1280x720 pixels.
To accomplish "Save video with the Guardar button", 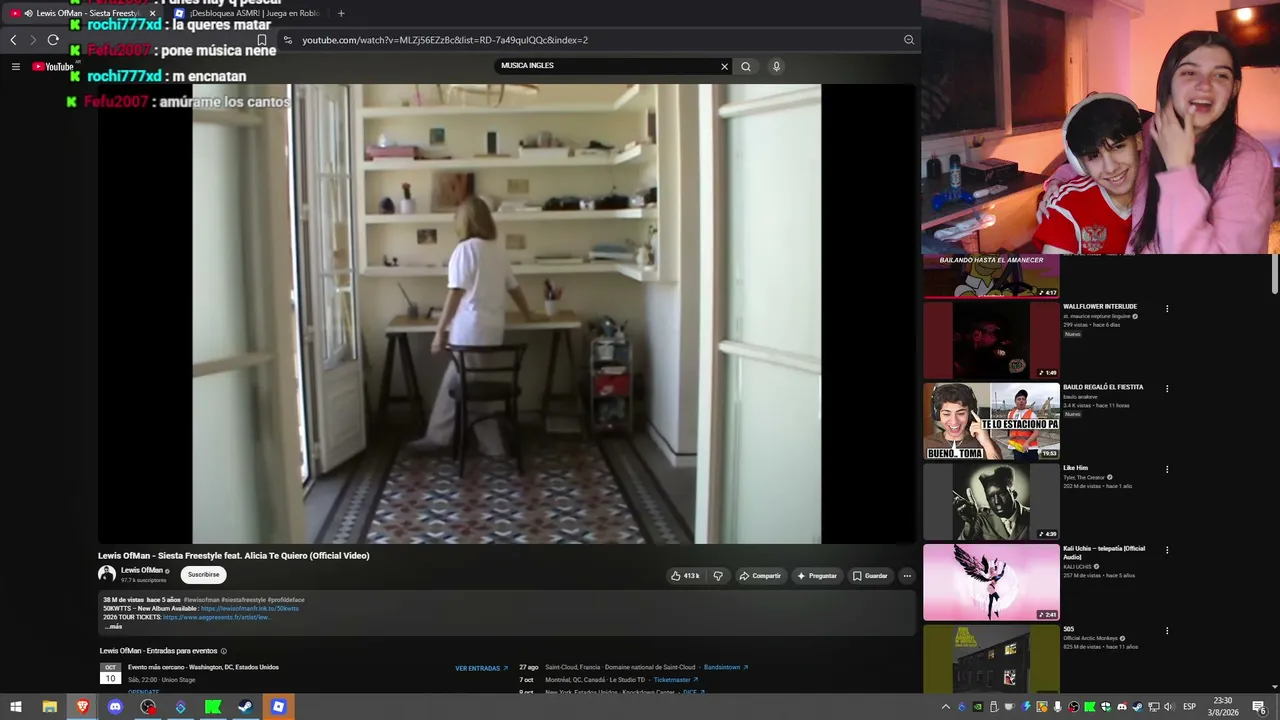I will 870,576.
